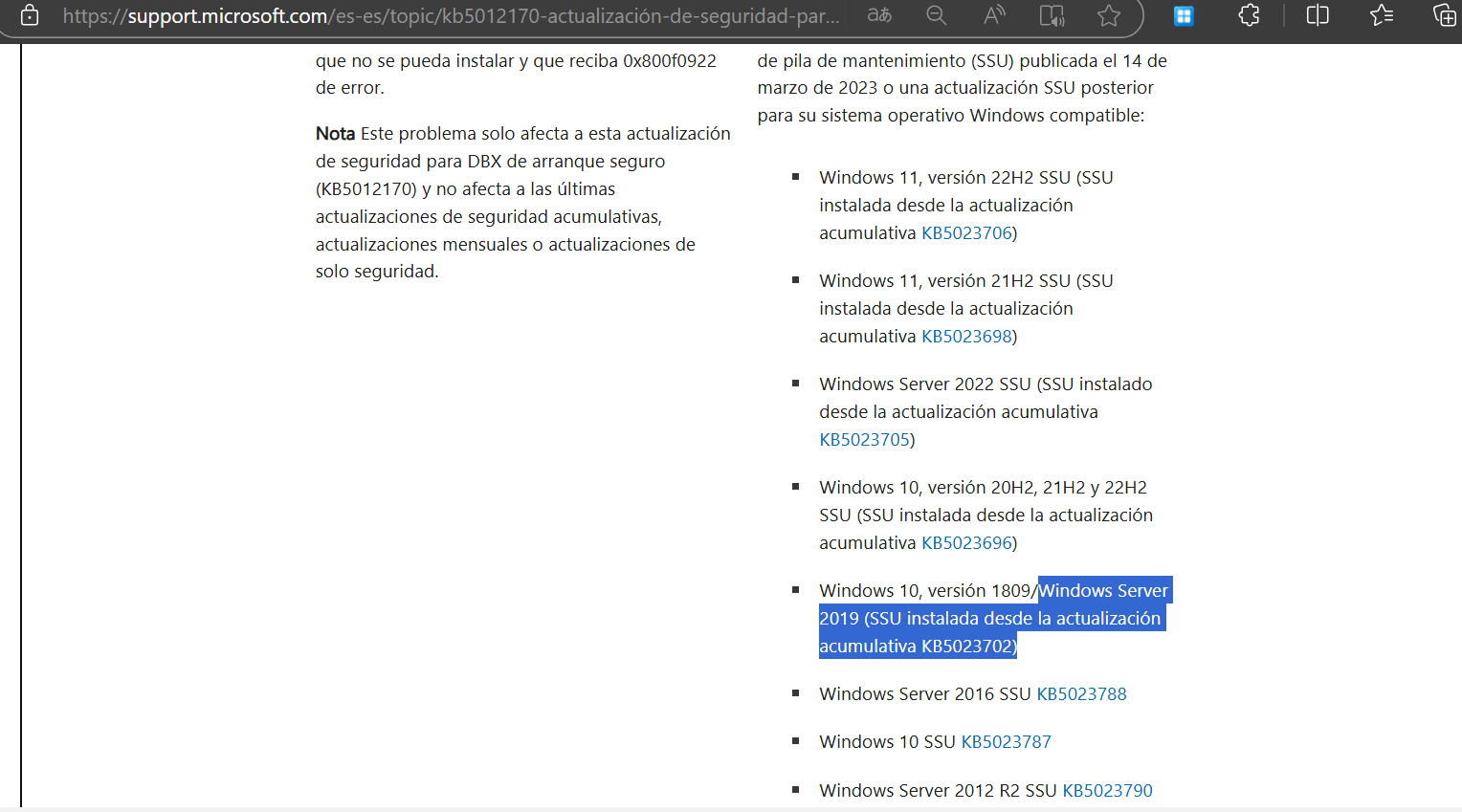Screen dimensions: 1462x812
Task: Toggle the Split screen icon
Action: (x=1318, y=15)
